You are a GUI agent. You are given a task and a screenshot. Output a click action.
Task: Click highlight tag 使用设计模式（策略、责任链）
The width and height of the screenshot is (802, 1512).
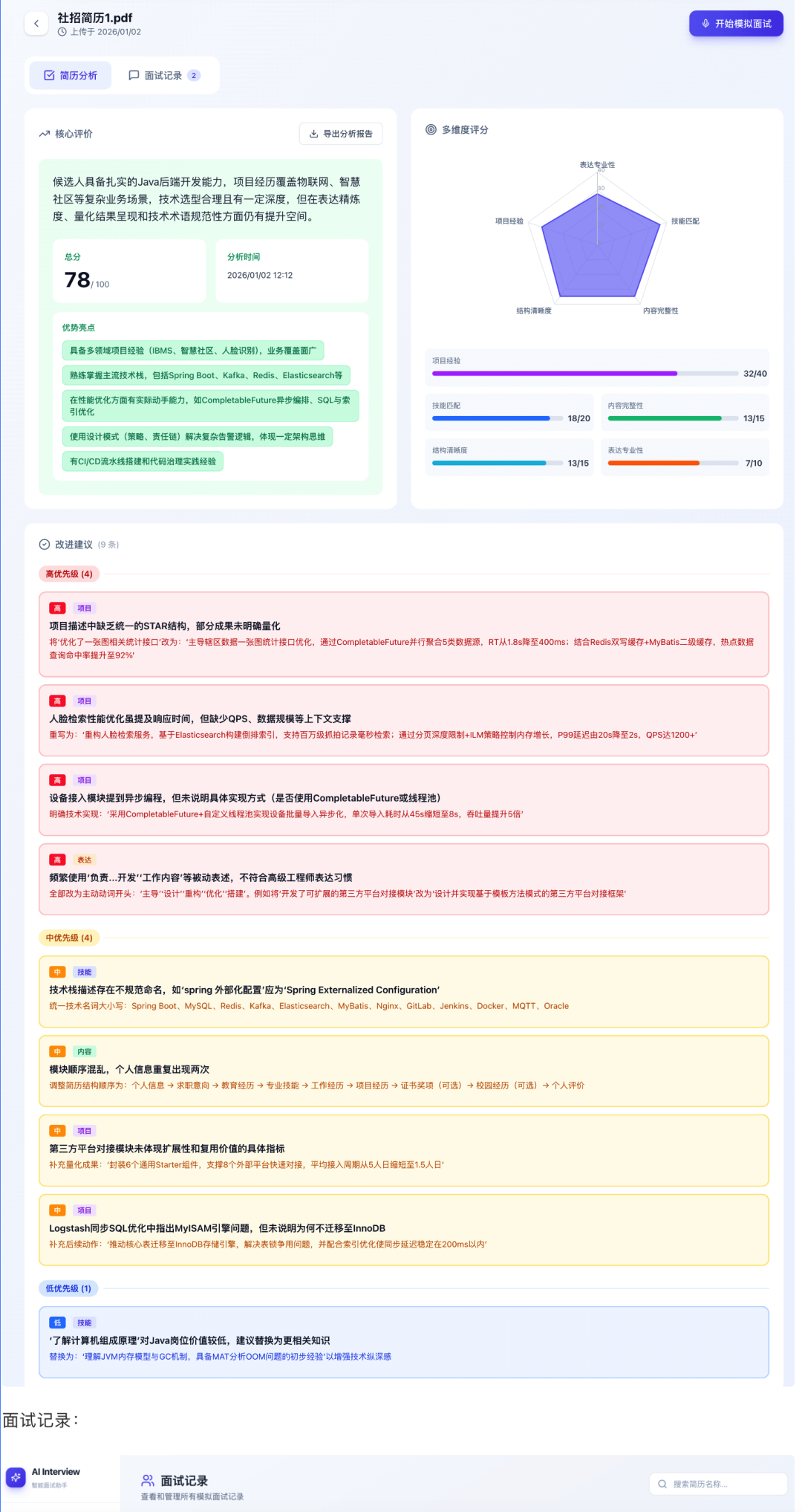click(x=197, y=437)
